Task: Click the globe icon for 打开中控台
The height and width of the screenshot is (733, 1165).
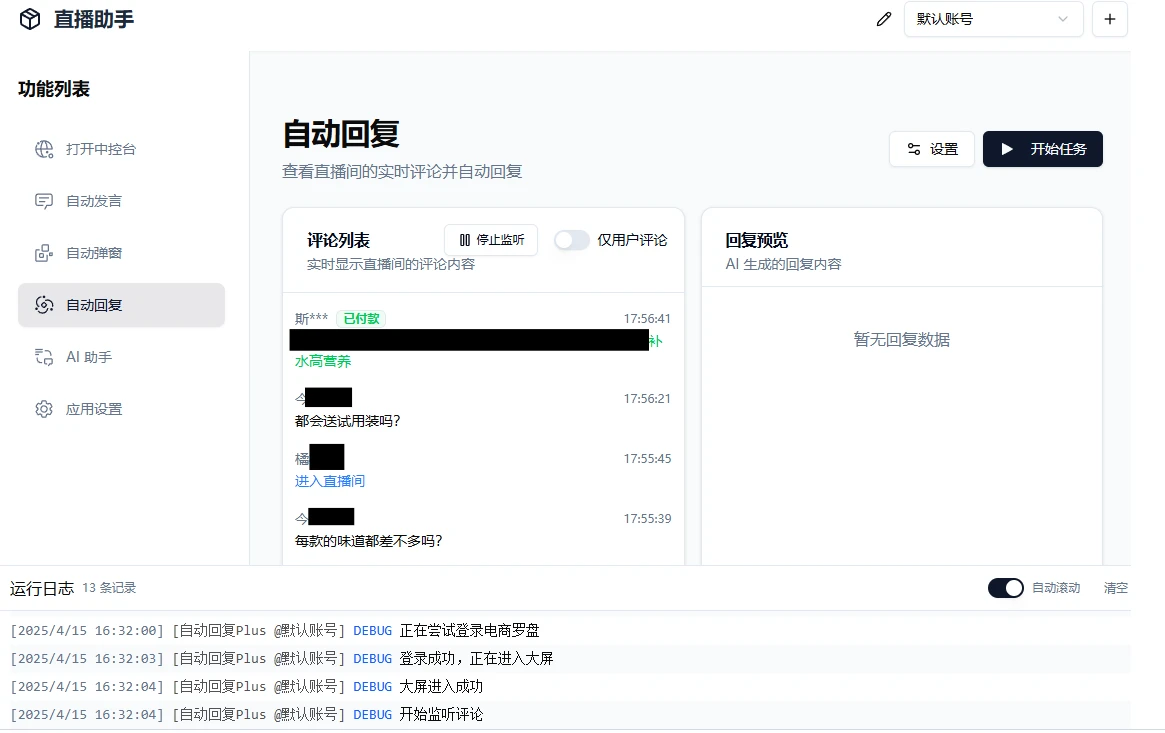Action: click(44, 149)
